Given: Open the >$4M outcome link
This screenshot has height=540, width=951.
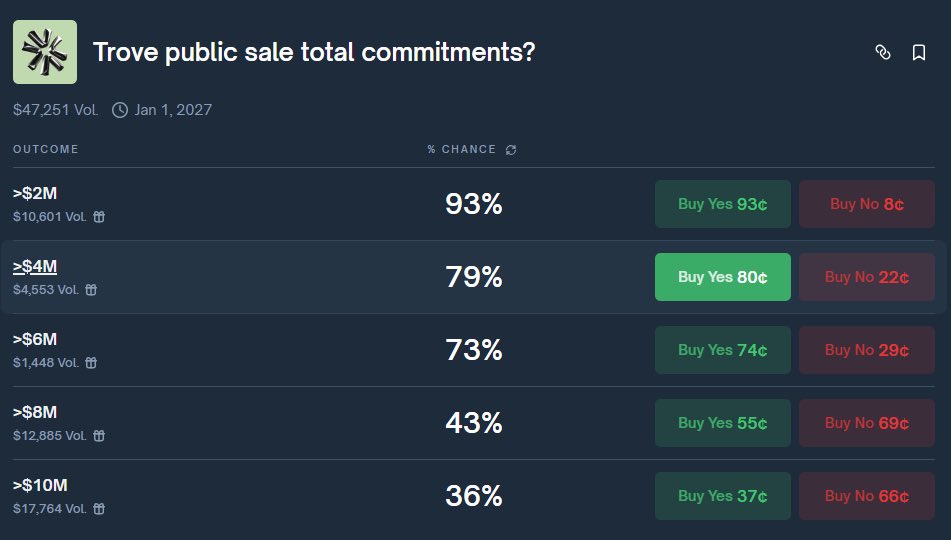Looking at the screenshot, I should tap(35, 266).
